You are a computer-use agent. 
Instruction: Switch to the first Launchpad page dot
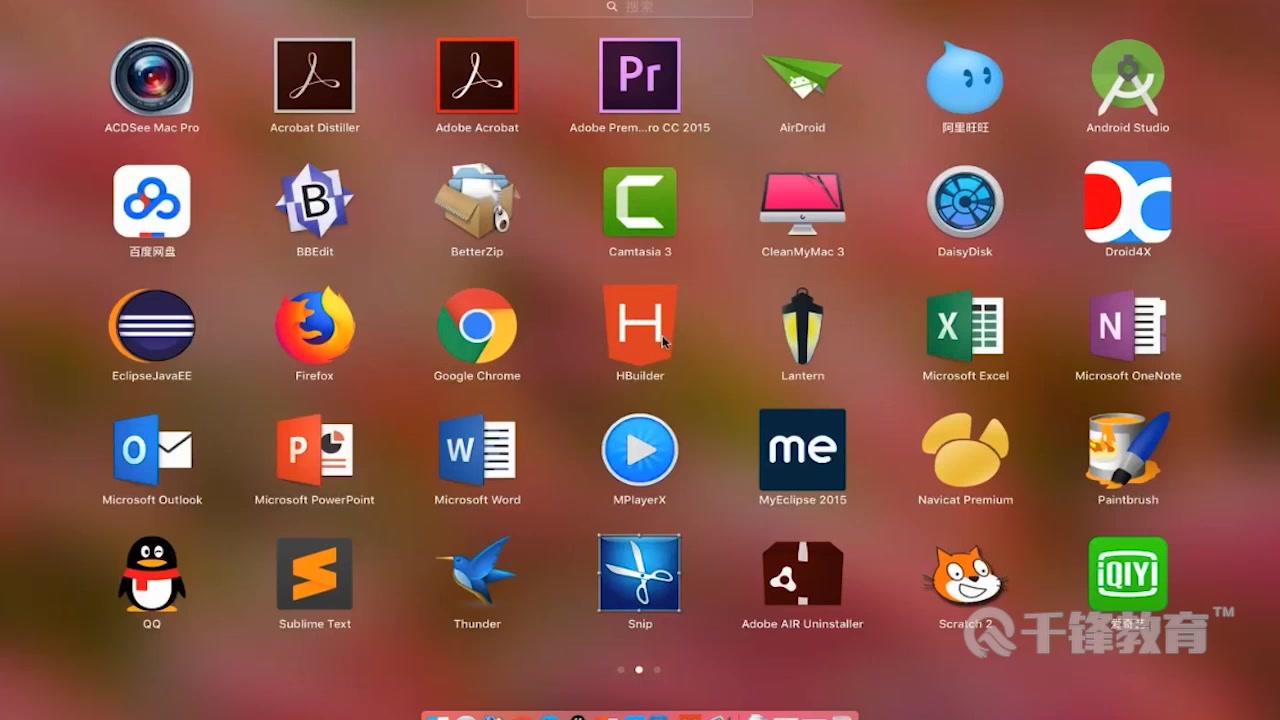621,670
